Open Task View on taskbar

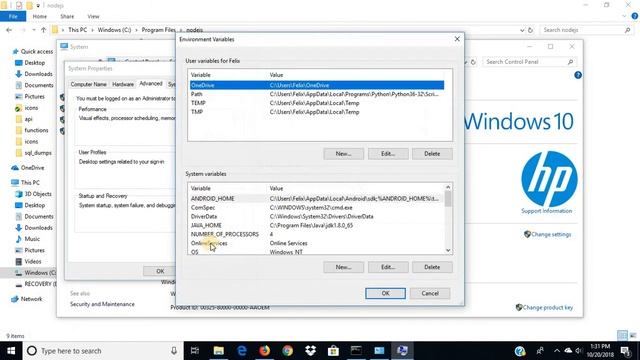[195, 351]
